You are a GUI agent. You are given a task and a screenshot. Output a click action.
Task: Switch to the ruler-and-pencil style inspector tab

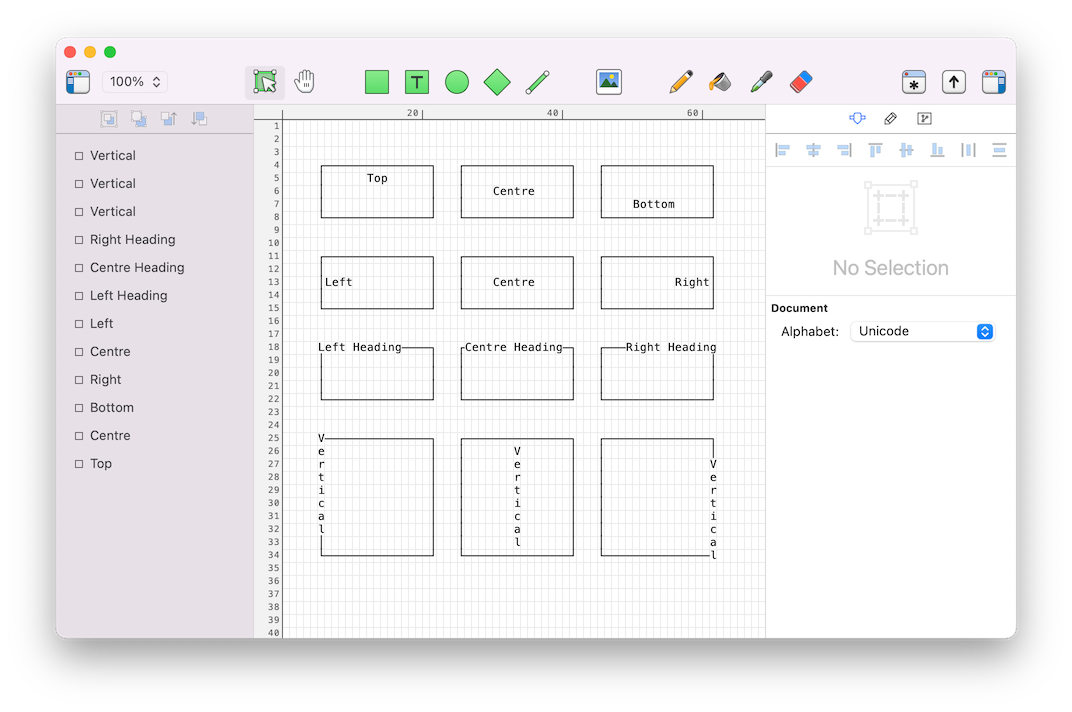pos(891,119)
